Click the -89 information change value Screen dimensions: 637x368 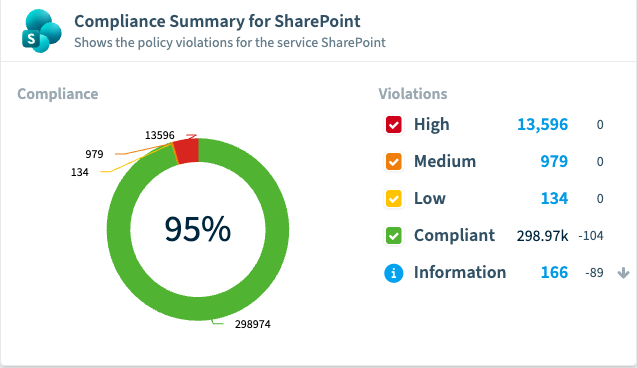[x=594, y=273]
